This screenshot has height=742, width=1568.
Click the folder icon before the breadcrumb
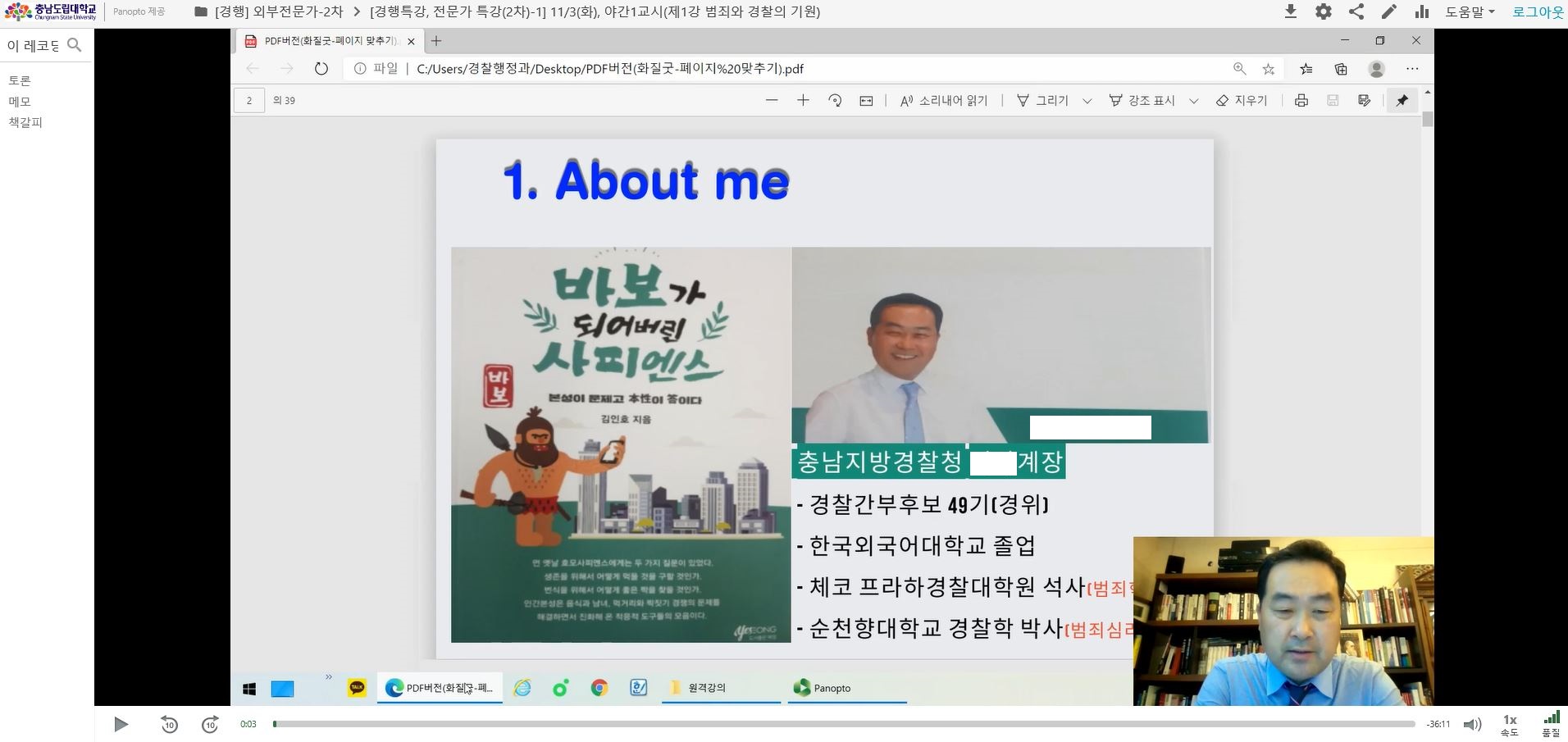[200, 11]
